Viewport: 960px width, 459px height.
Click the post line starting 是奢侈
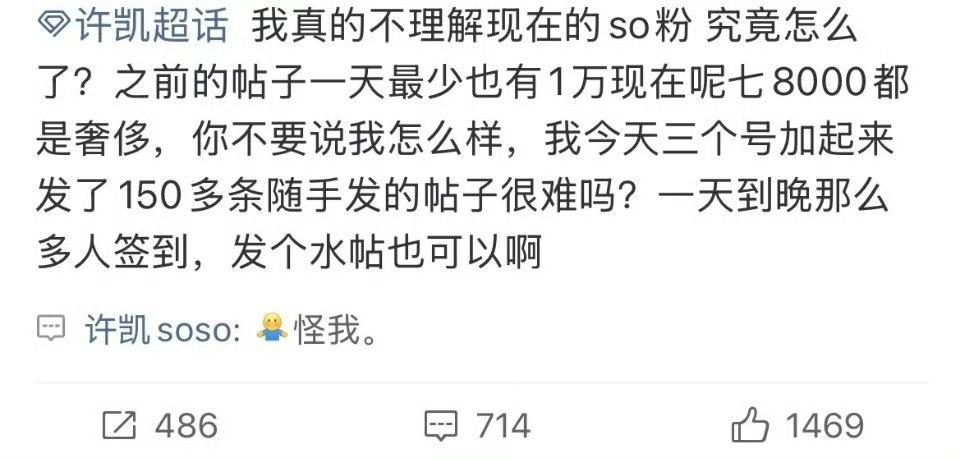click(465, 140)
